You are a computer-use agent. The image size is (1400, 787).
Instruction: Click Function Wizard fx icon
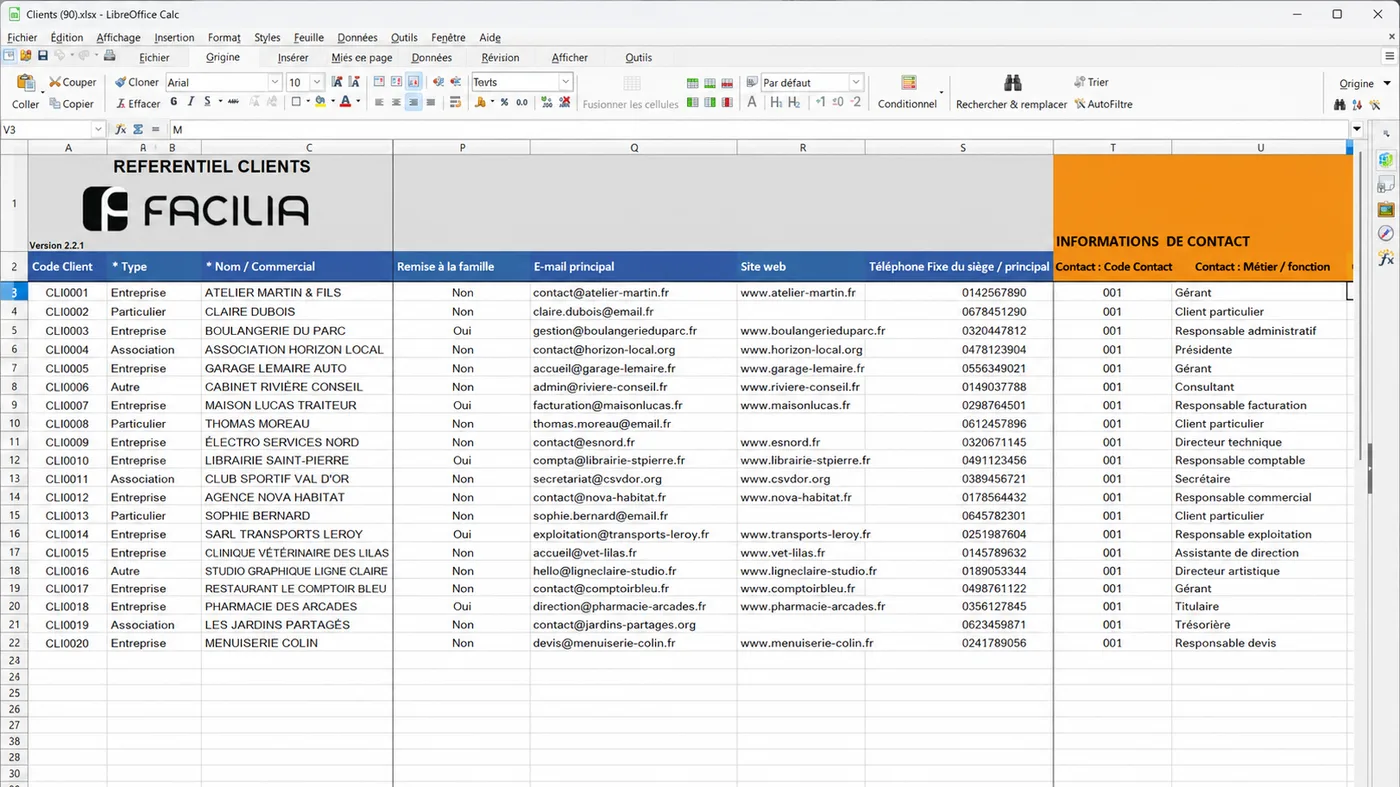[120, 129]
